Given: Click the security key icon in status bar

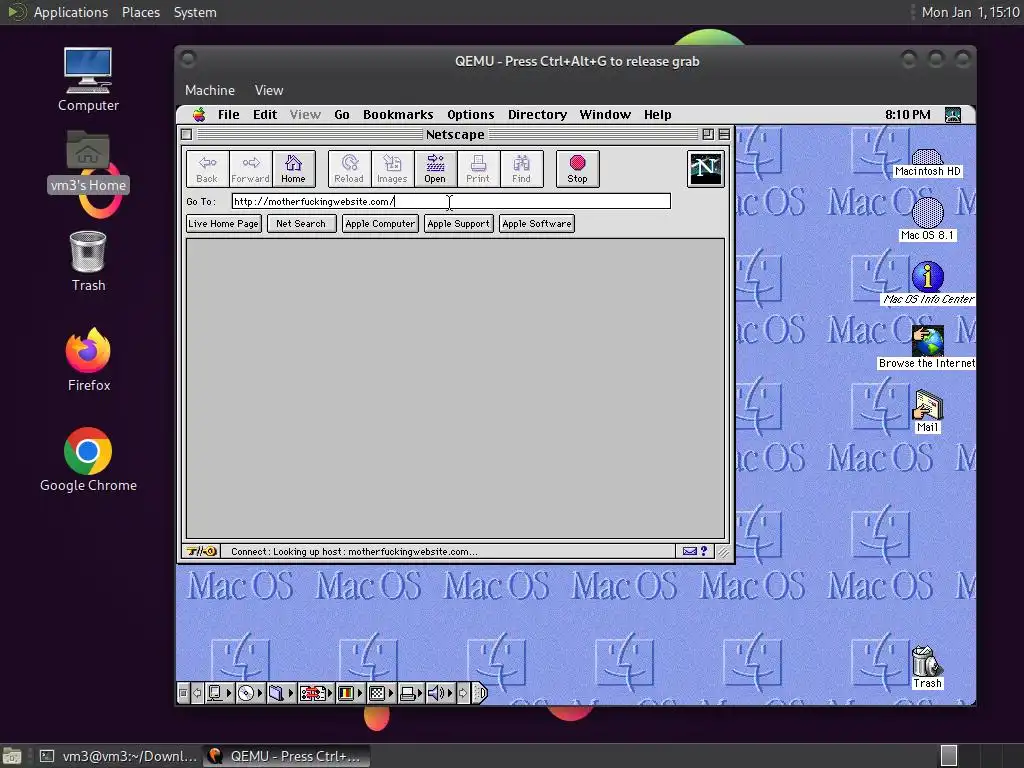Looking at the screenshot, I should [201, 551].
